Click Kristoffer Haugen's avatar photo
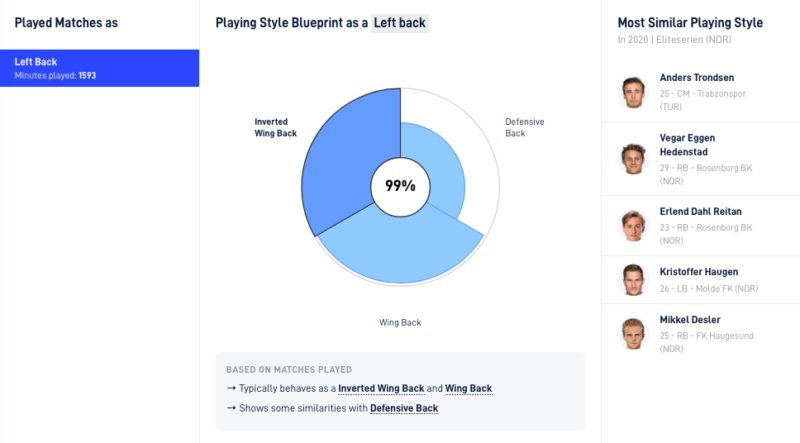Image resolution: width=800 pixels, height=443 pixels. (x=633, y=280)
